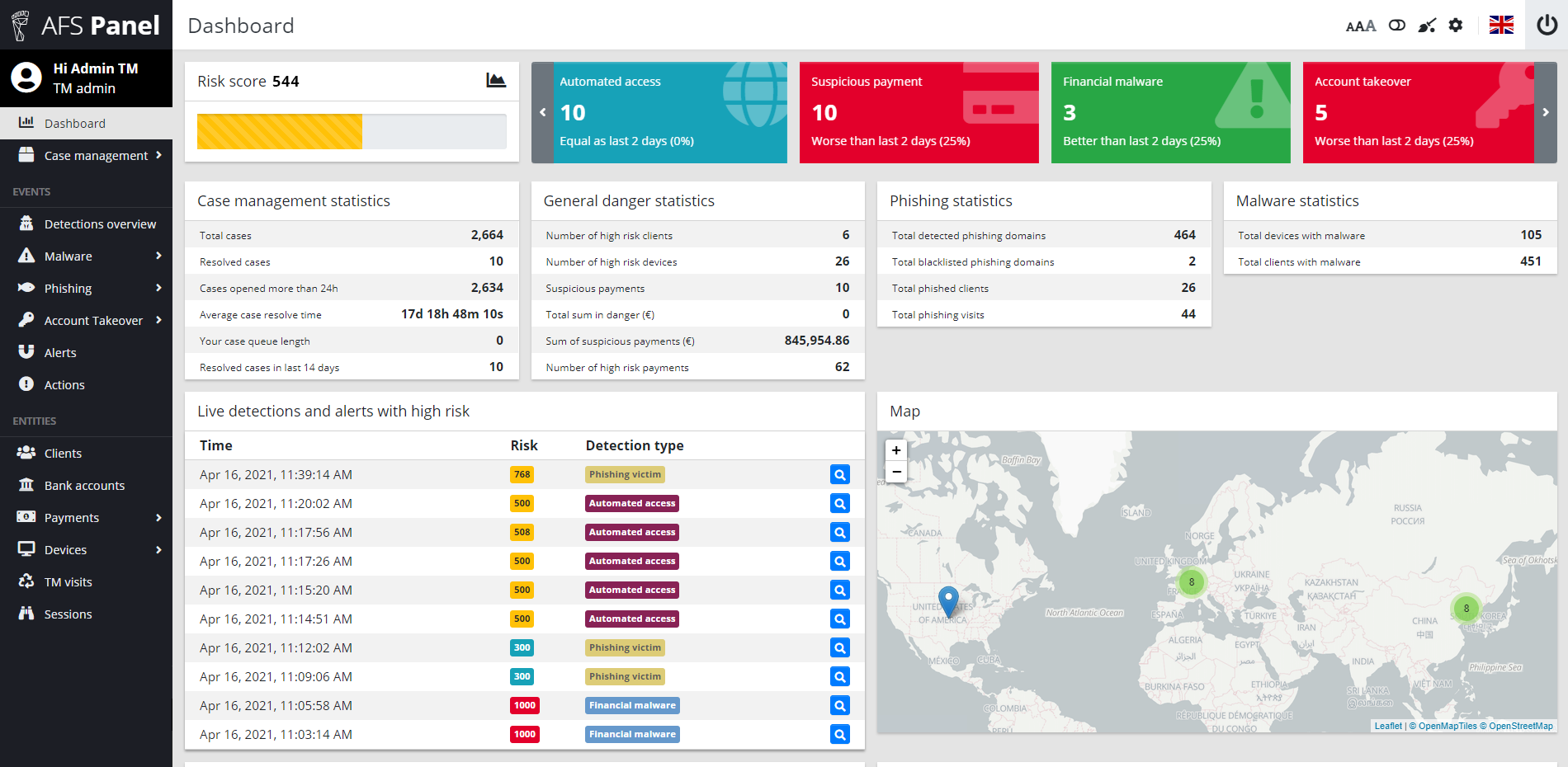Click the Alerts icon in the sidebar

26,352
